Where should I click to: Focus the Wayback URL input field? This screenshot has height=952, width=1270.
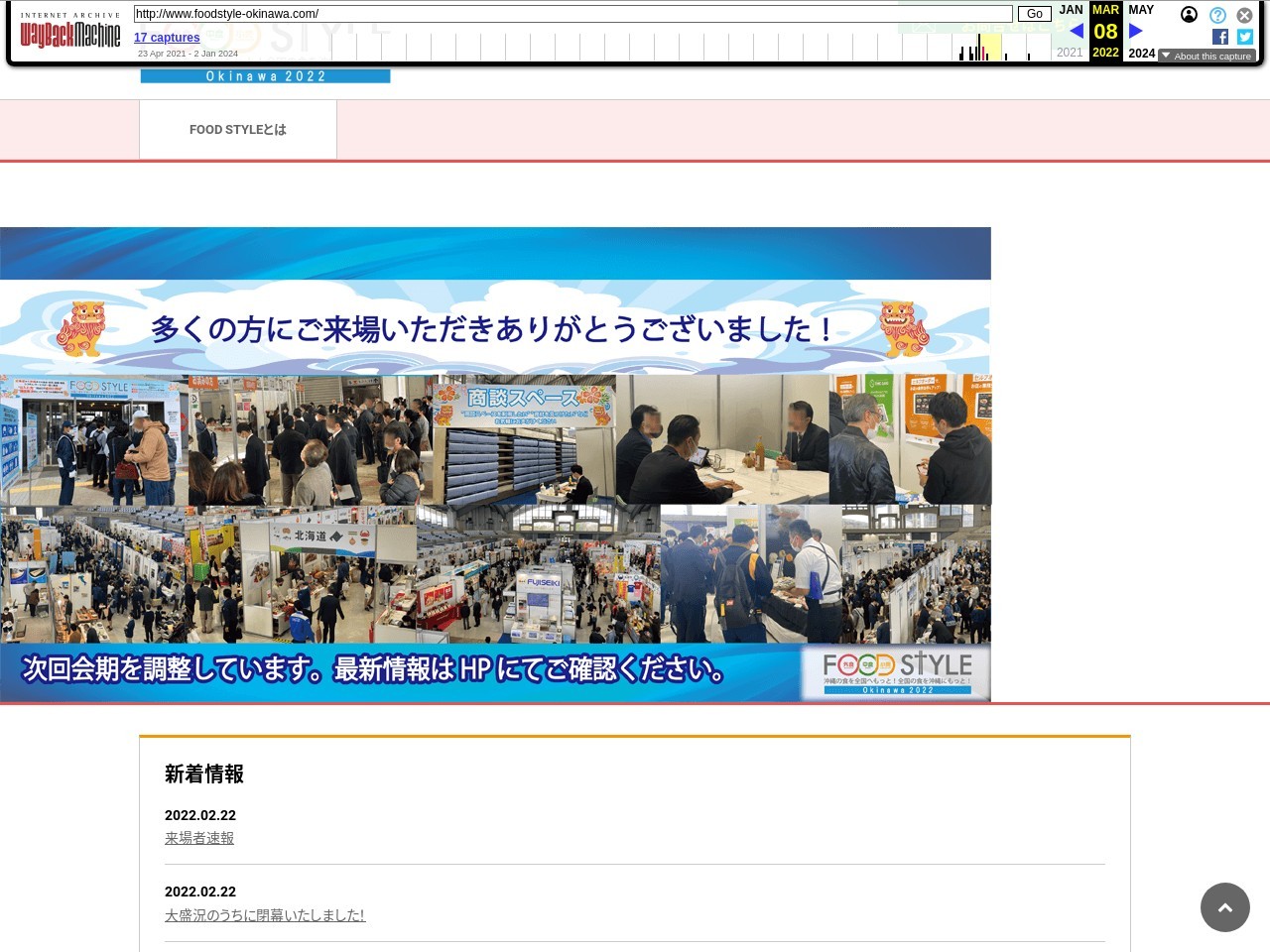pyautogui.click(x=573, y=14)
